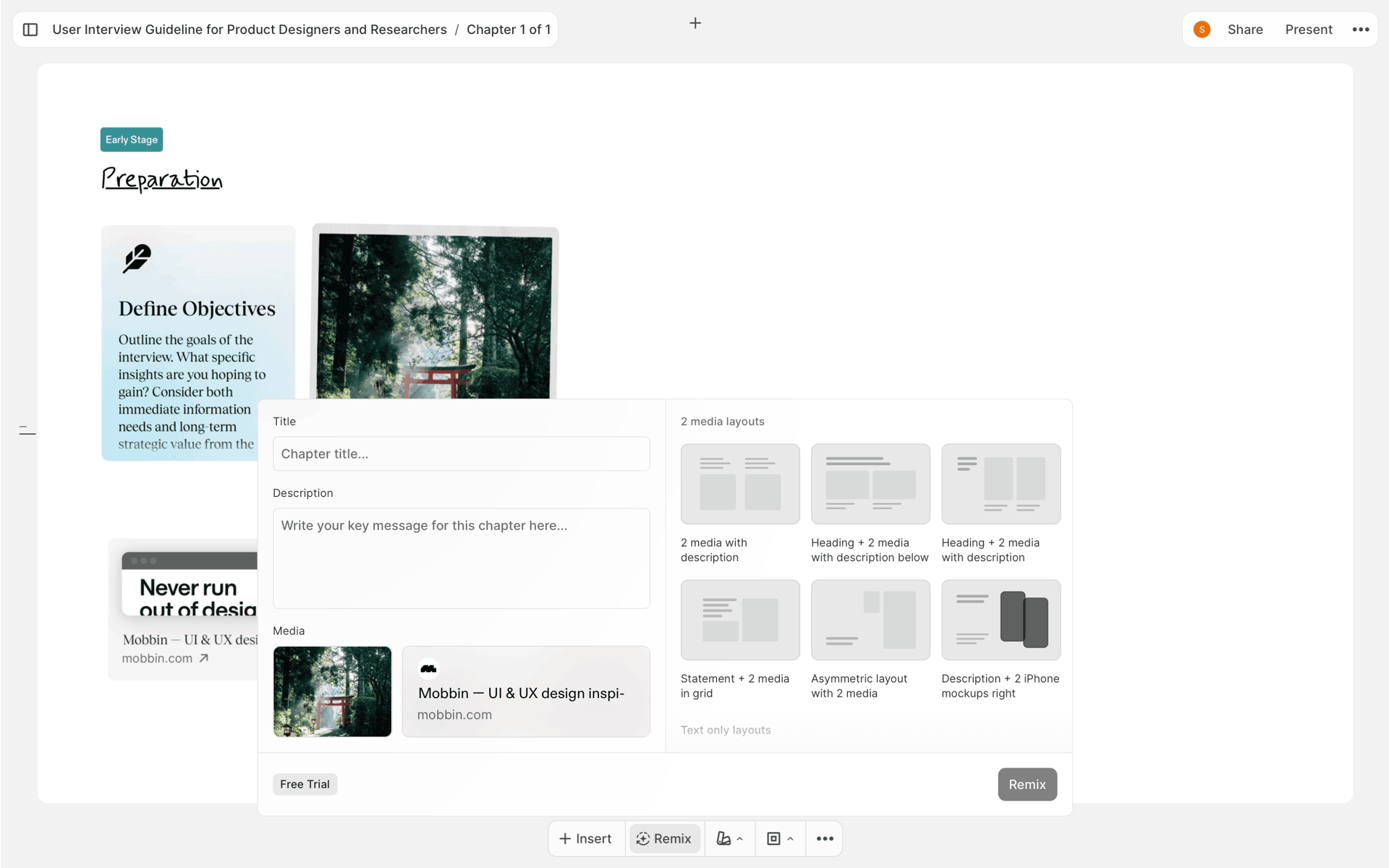Expand the style brush dropdown chevron

point(740,839)
